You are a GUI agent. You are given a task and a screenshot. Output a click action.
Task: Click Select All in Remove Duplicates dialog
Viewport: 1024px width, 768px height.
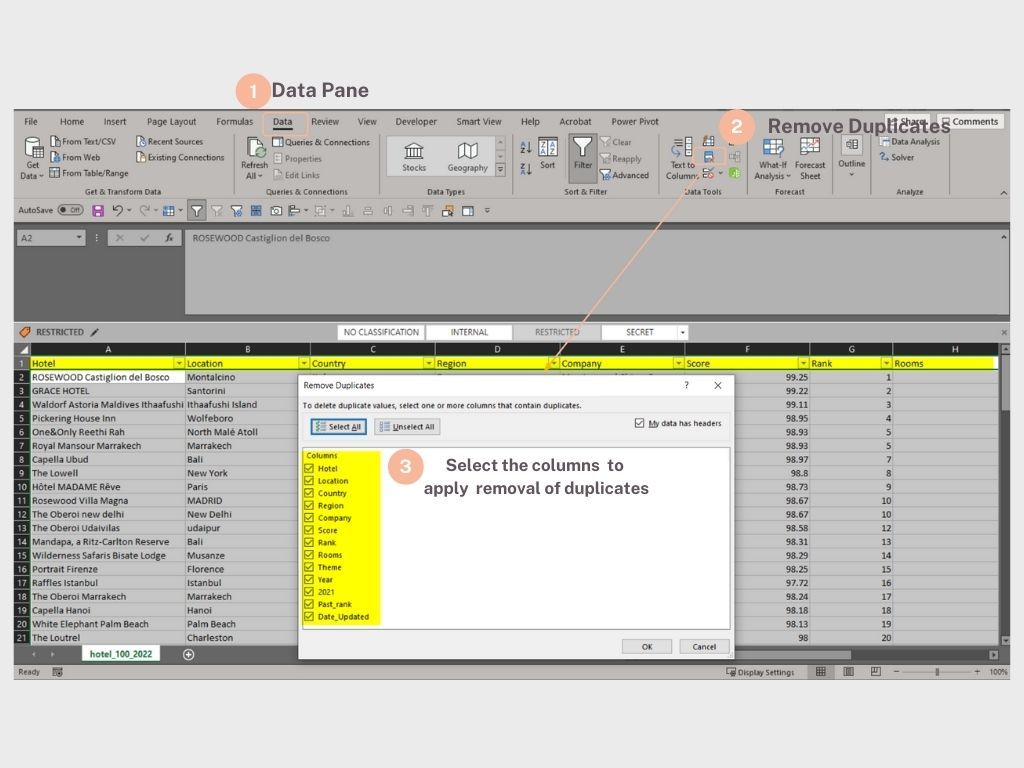(x=338, y=426)
